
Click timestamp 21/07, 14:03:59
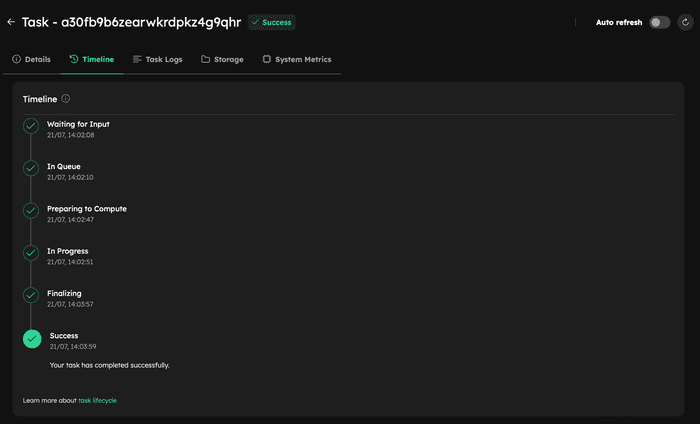[73, 346]
